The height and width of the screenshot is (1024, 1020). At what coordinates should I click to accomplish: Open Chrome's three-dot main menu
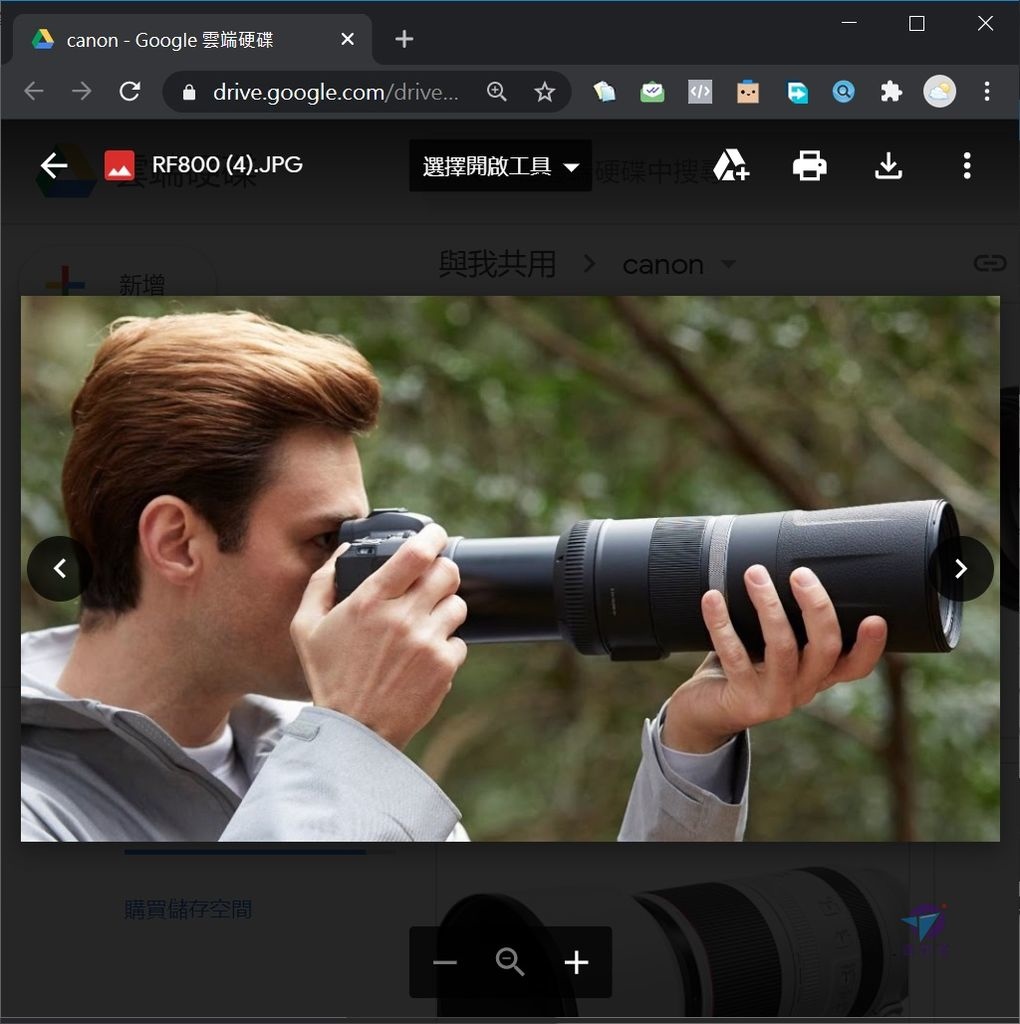click(x=986, y=91)
